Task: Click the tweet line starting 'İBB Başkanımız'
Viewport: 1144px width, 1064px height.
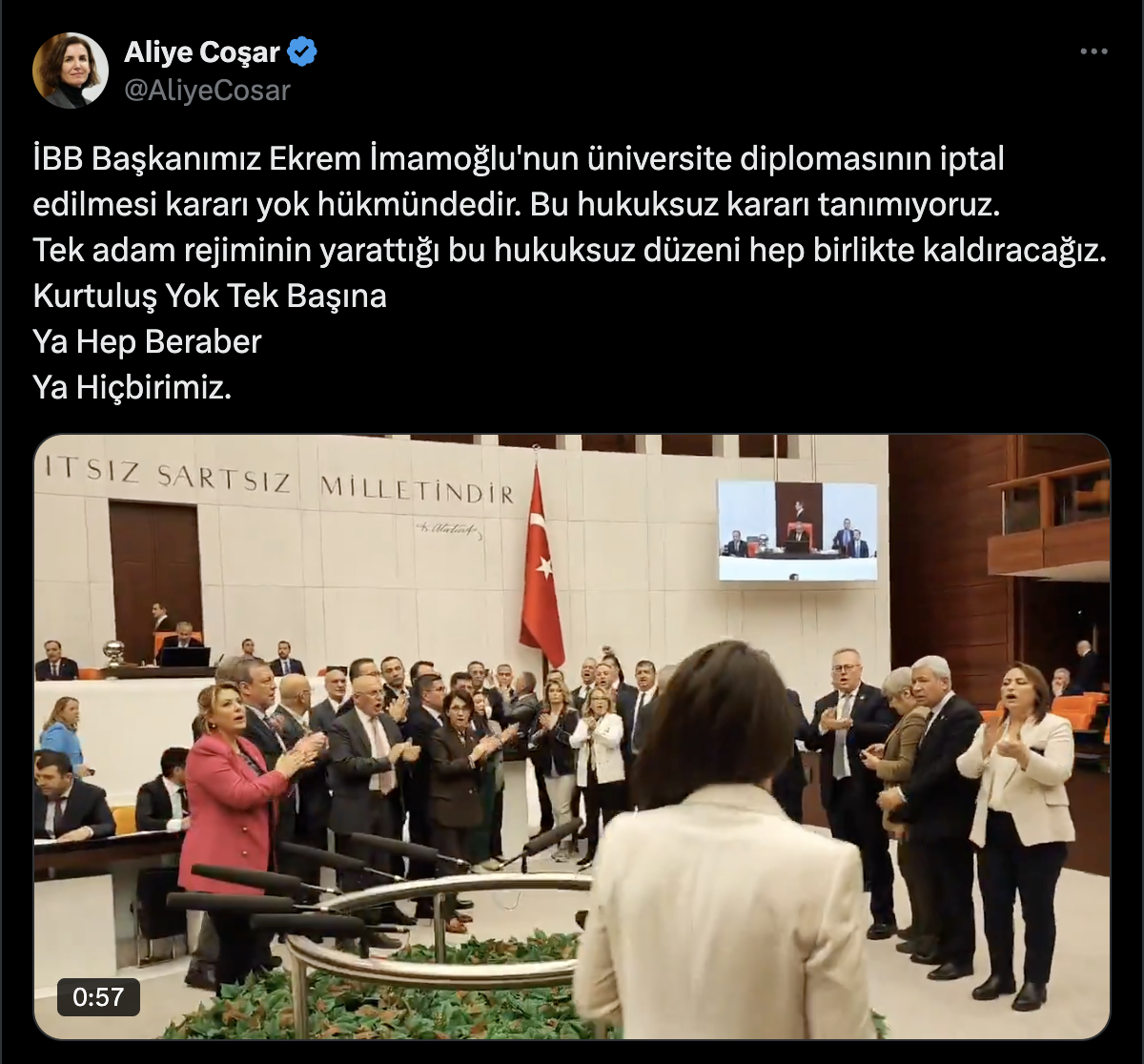Action: [x=519, y=158]
